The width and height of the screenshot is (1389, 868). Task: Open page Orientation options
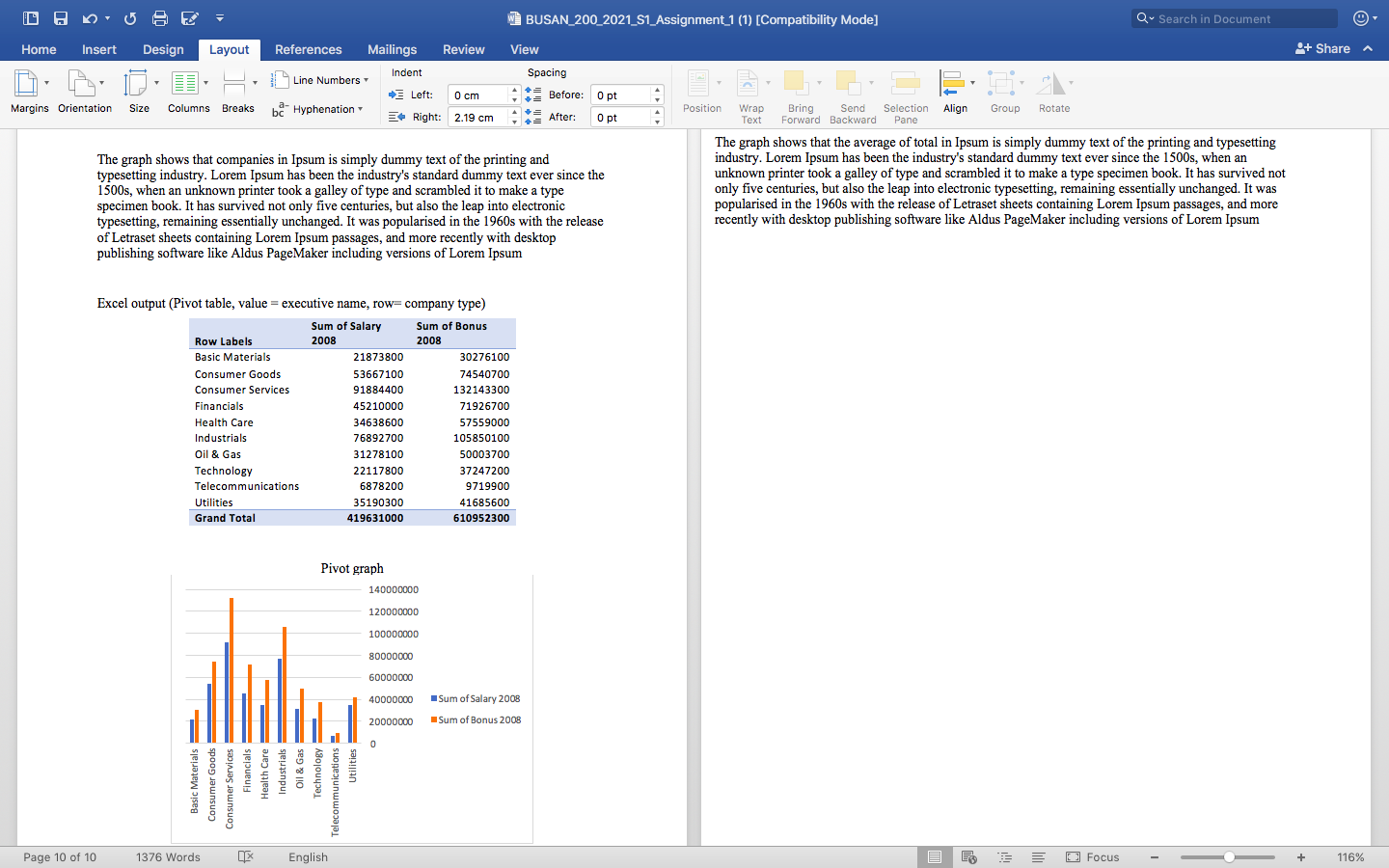click(84, 93)
